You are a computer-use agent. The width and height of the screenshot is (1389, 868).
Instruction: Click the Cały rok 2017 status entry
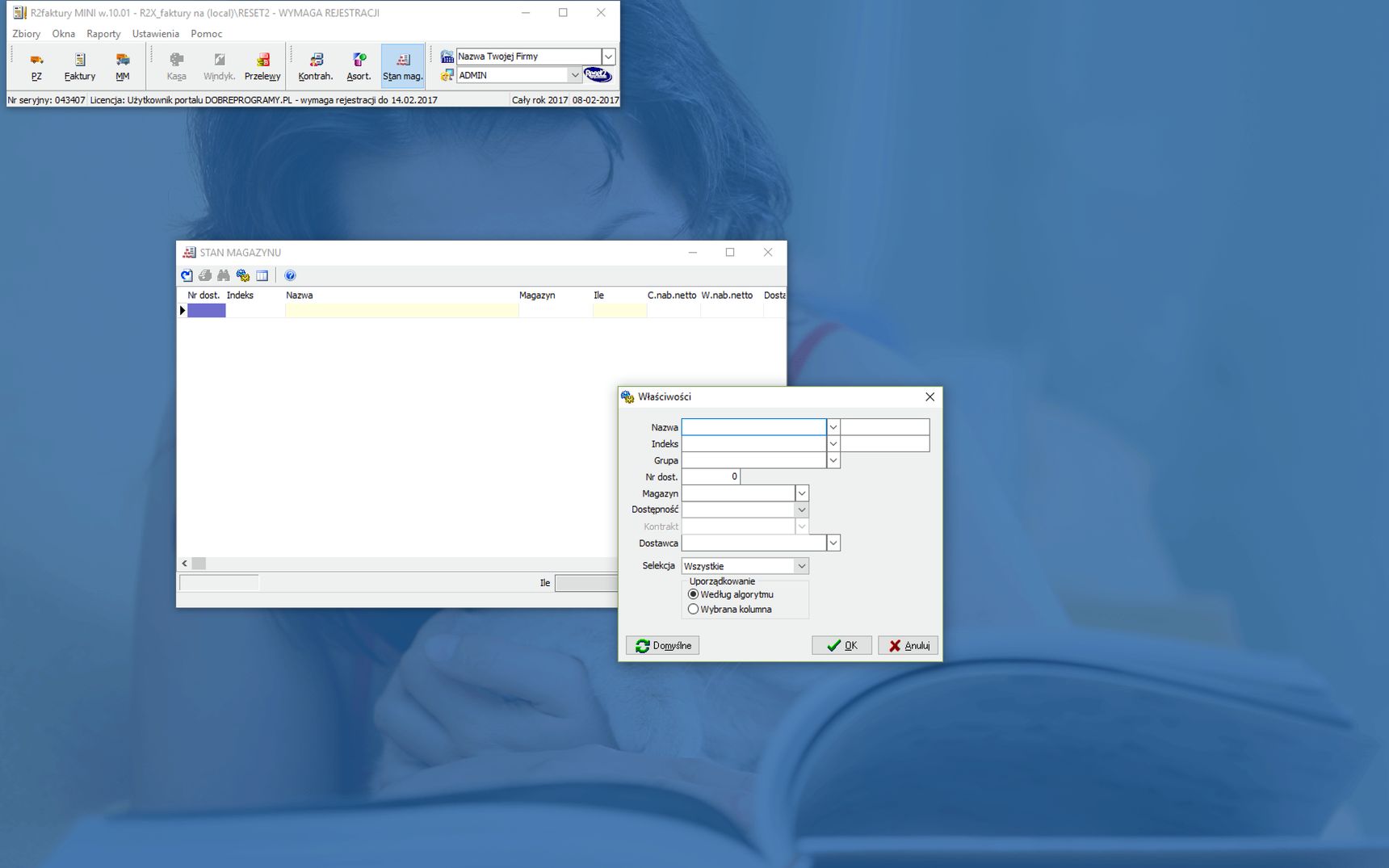(539, 100)
